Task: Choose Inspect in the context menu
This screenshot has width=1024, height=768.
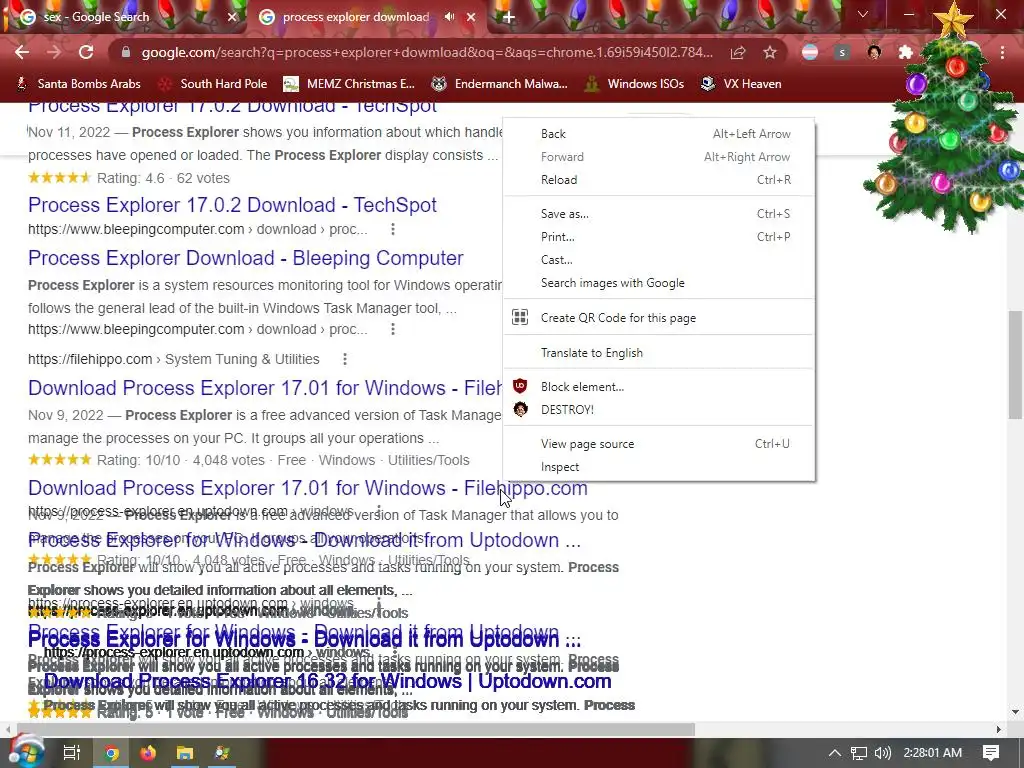Action: 659,467
